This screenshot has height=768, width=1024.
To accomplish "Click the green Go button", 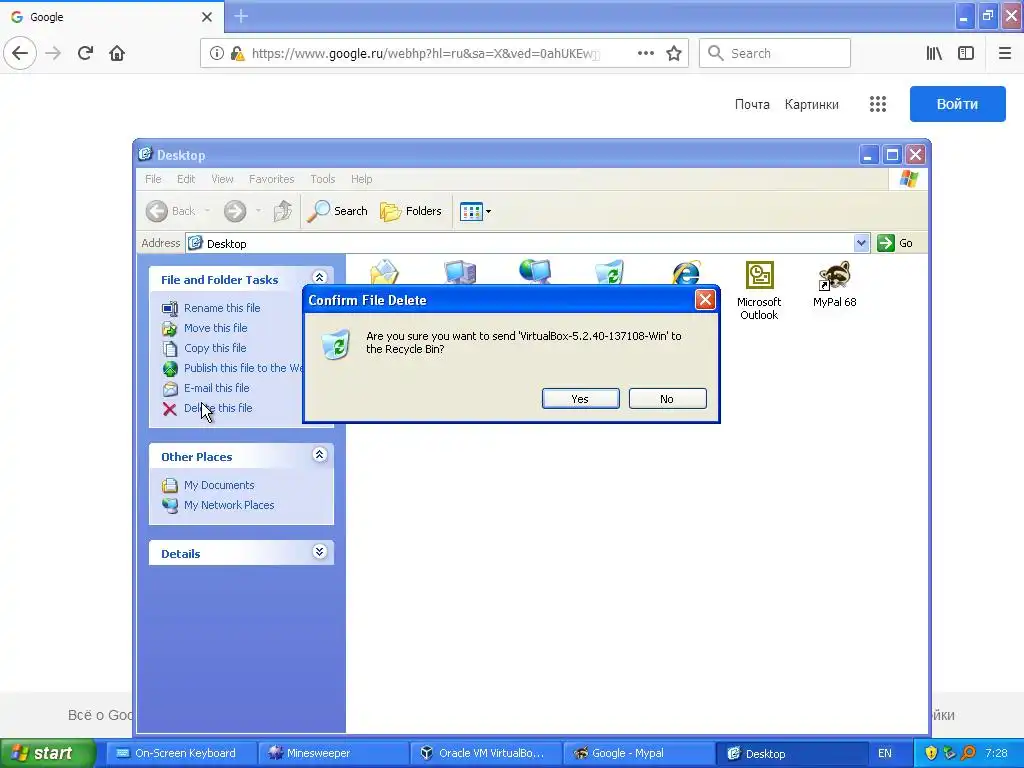I will [x=895, y=243].
